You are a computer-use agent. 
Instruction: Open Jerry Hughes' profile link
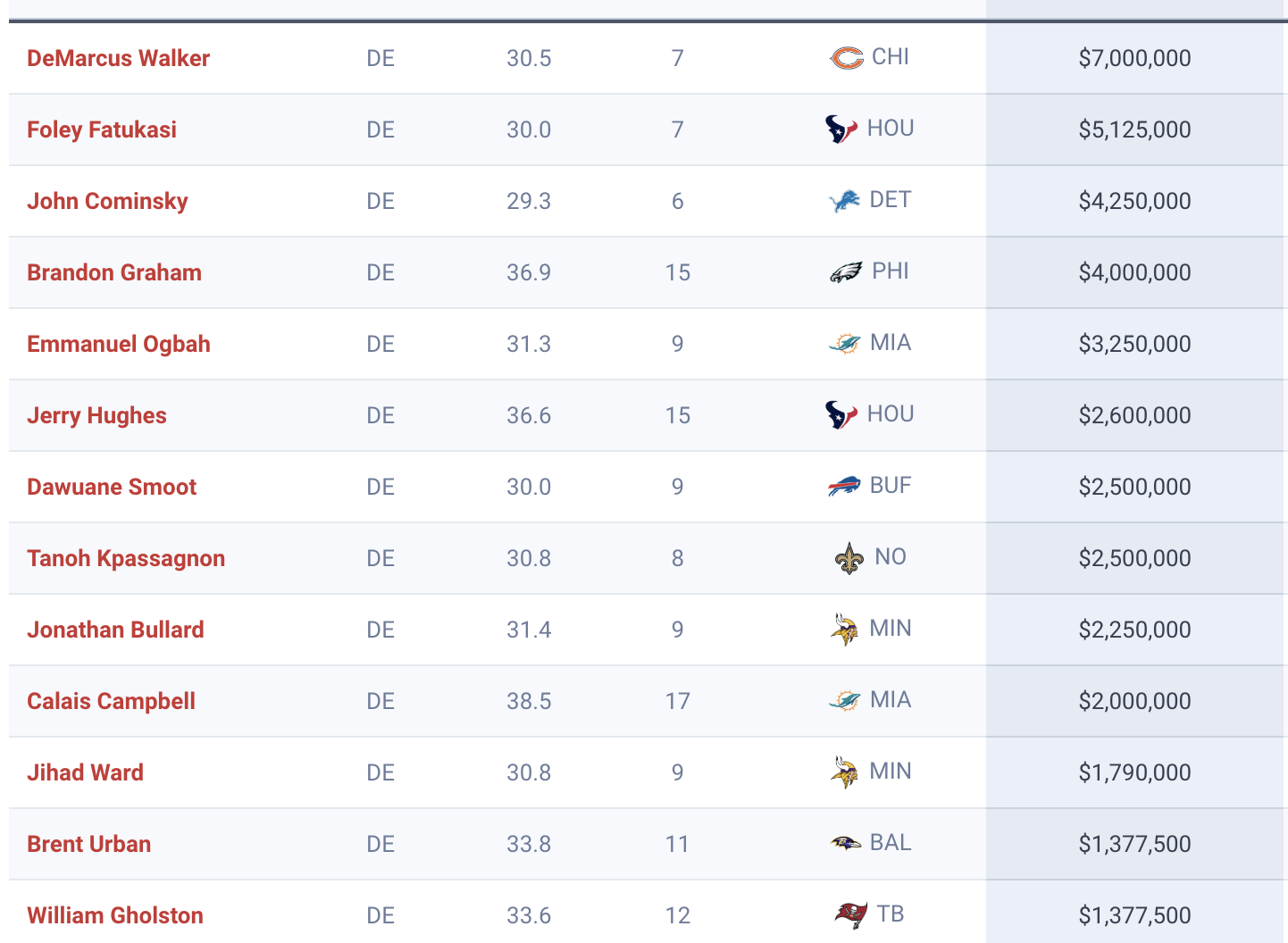96,415
